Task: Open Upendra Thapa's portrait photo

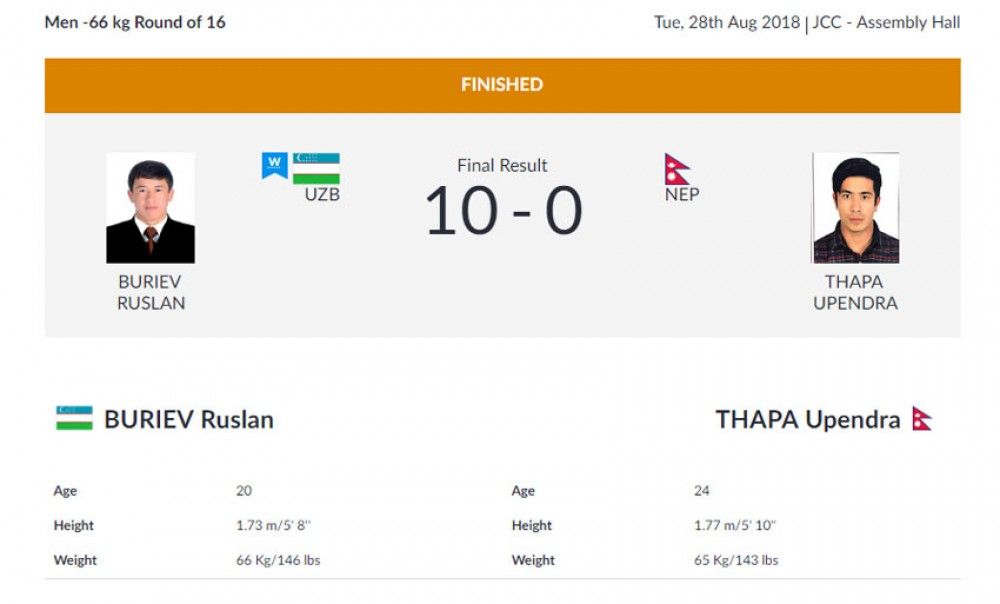Action: tap(855, 208)
